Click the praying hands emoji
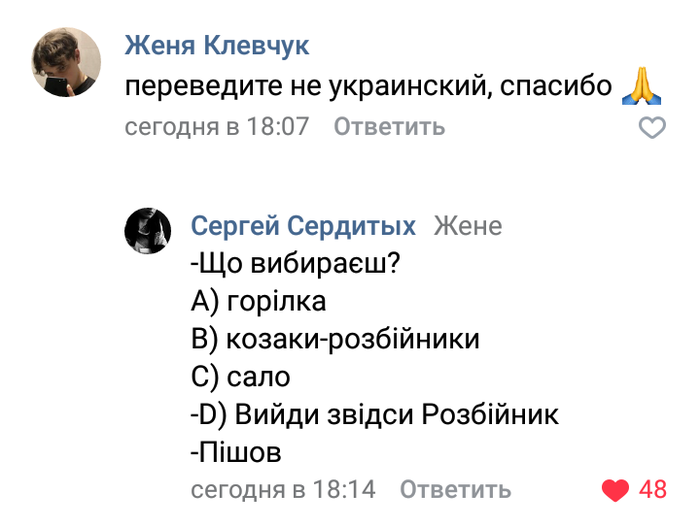 coord(643,87)
